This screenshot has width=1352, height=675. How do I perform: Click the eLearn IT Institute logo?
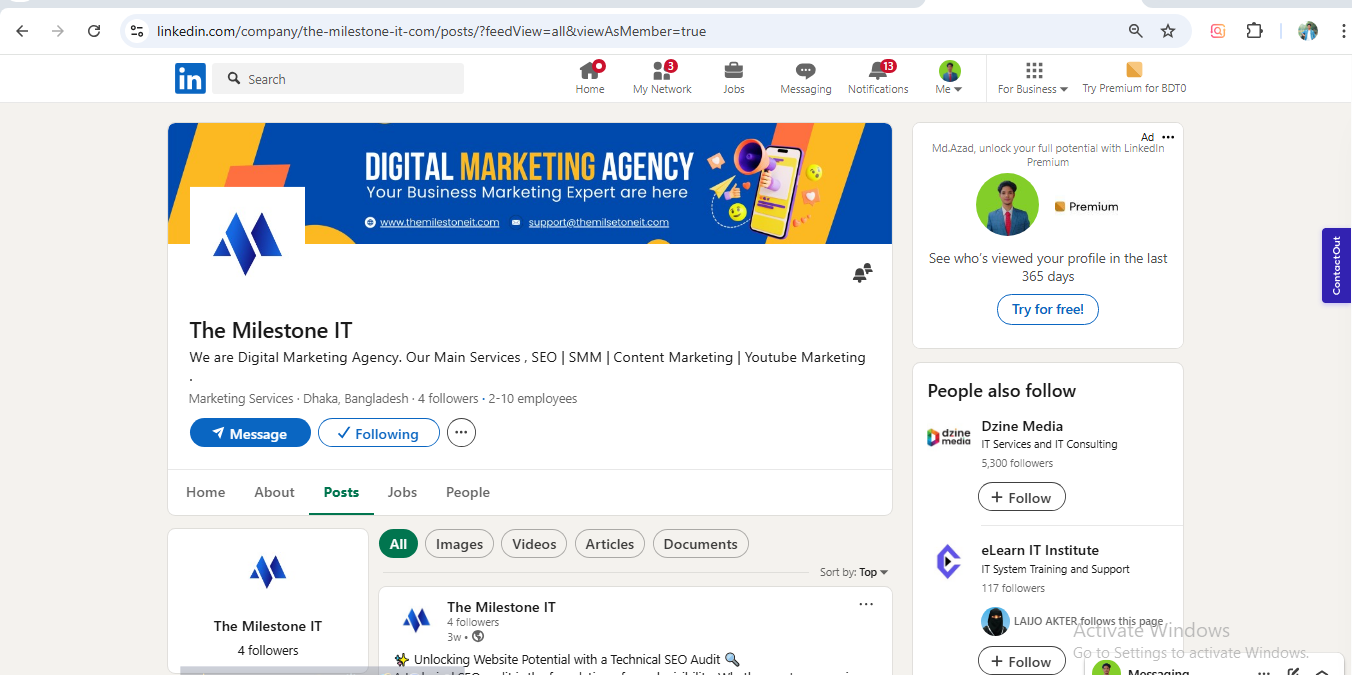[948, 562]
